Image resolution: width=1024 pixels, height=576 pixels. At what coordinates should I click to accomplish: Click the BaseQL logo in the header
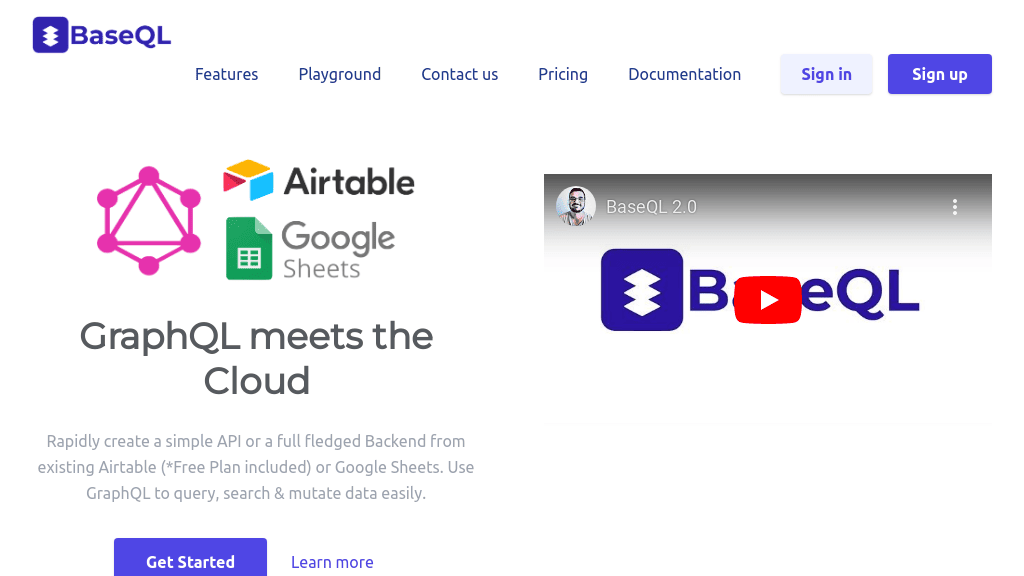coord(100,34)
